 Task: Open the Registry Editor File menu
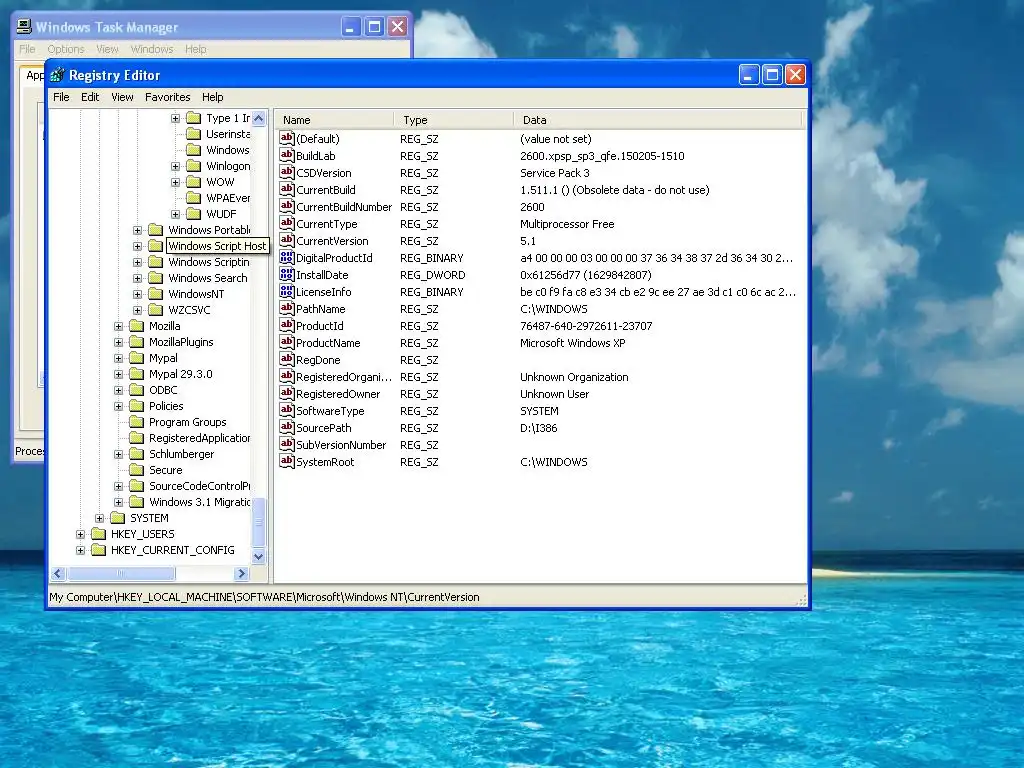pyautogui.click(x=61, y=97)
